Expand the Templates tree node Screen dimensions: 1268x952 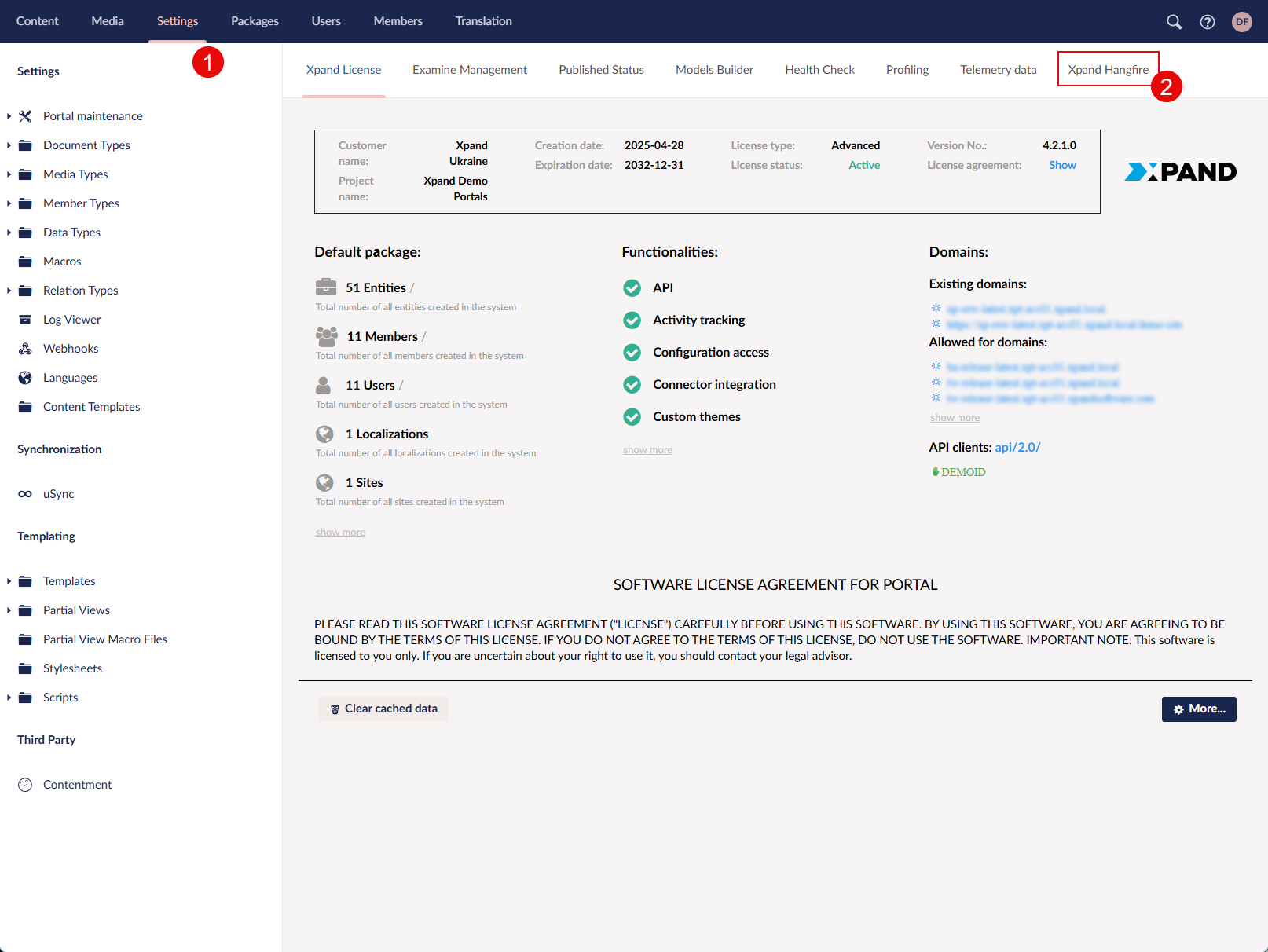click(9, 581)
